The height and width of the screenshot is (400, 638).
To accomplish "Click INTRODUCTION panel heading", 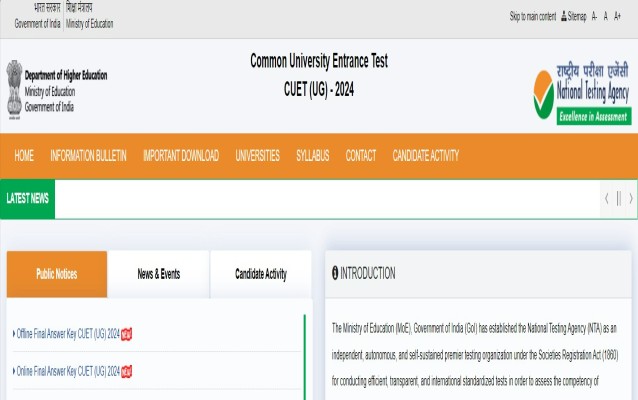I will click(x=367, y=273).
